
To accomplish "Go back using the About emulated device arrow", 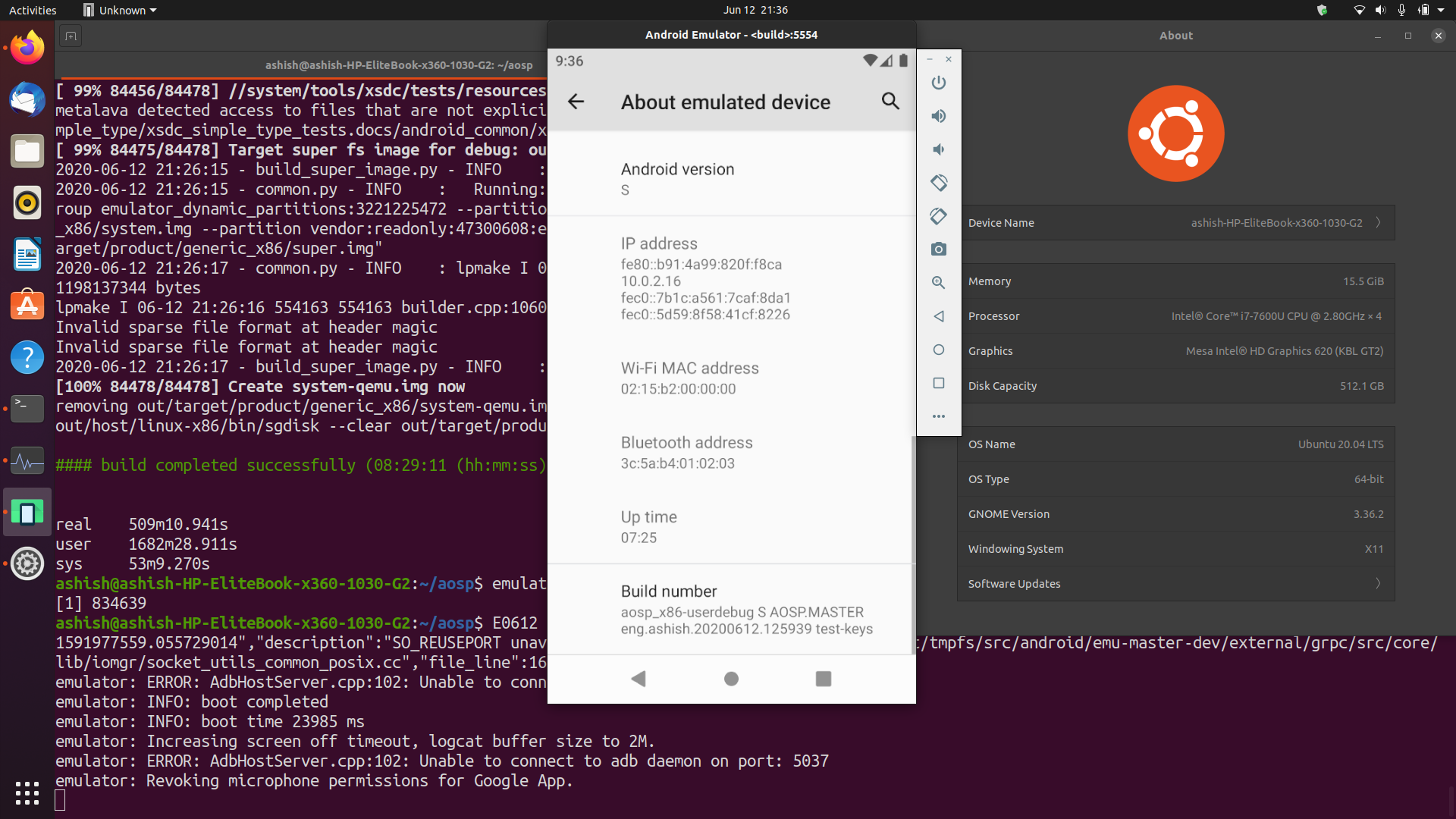I will 576,102.
